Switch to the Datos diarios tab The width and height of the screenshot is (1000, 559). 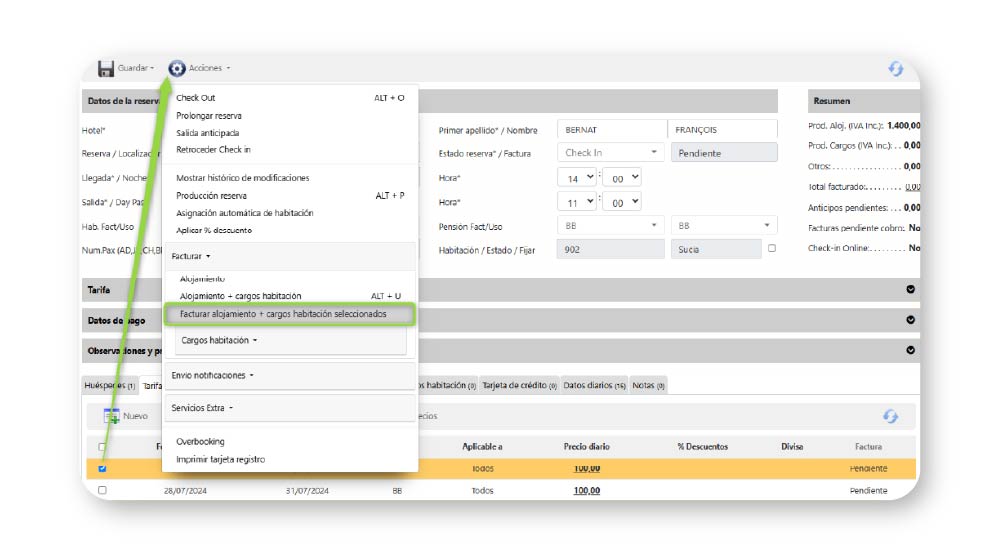[x=593, y=386]
